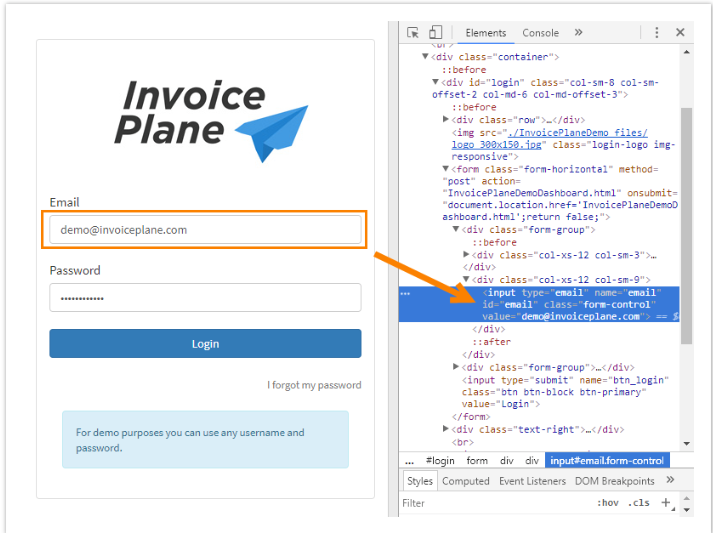Collapse the col-xs-12 col-sm-9 div node
The height and width of the screenshot is (533, 713).
(x=466, y=279)
